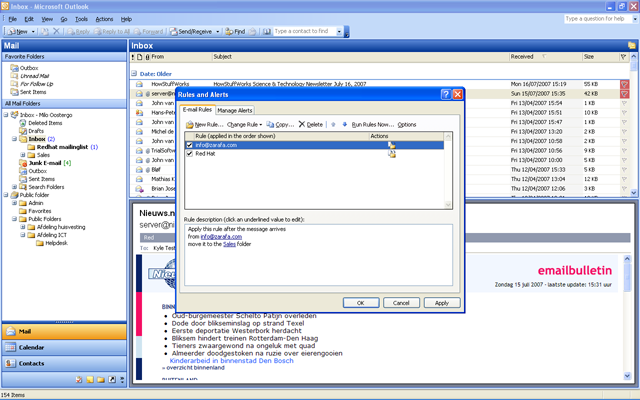
Task: Switch to Contacts in navigation pane
Action: click(x=64, y=363)
